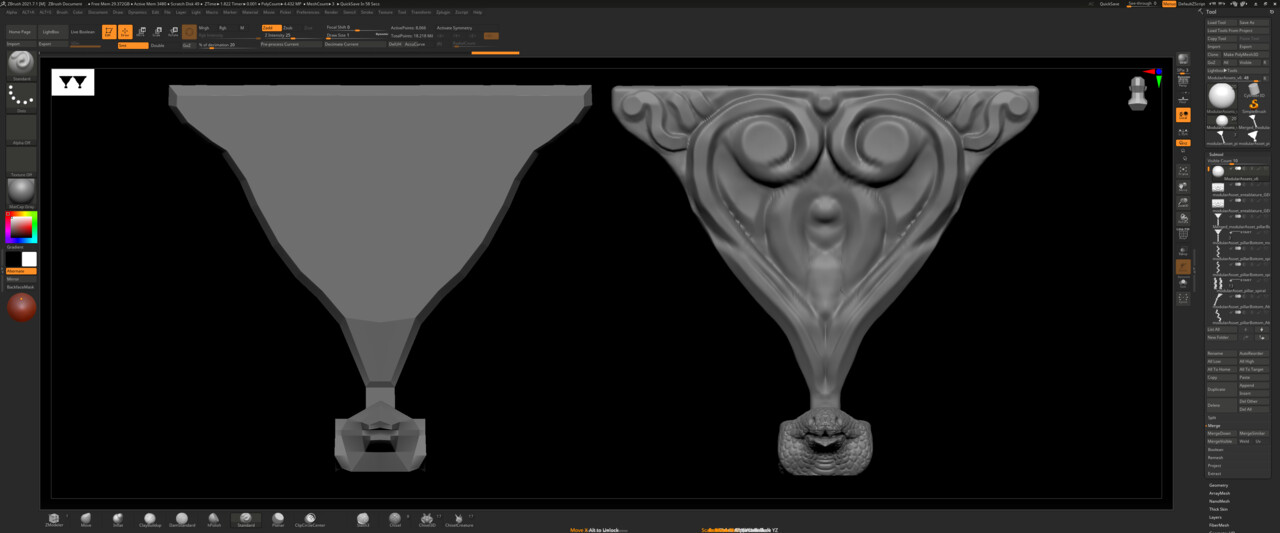Expand the FiberMesh subpalette
Image resolution: width=1280 pixels, height=533 pixels.
click(x=1219, y=525)
